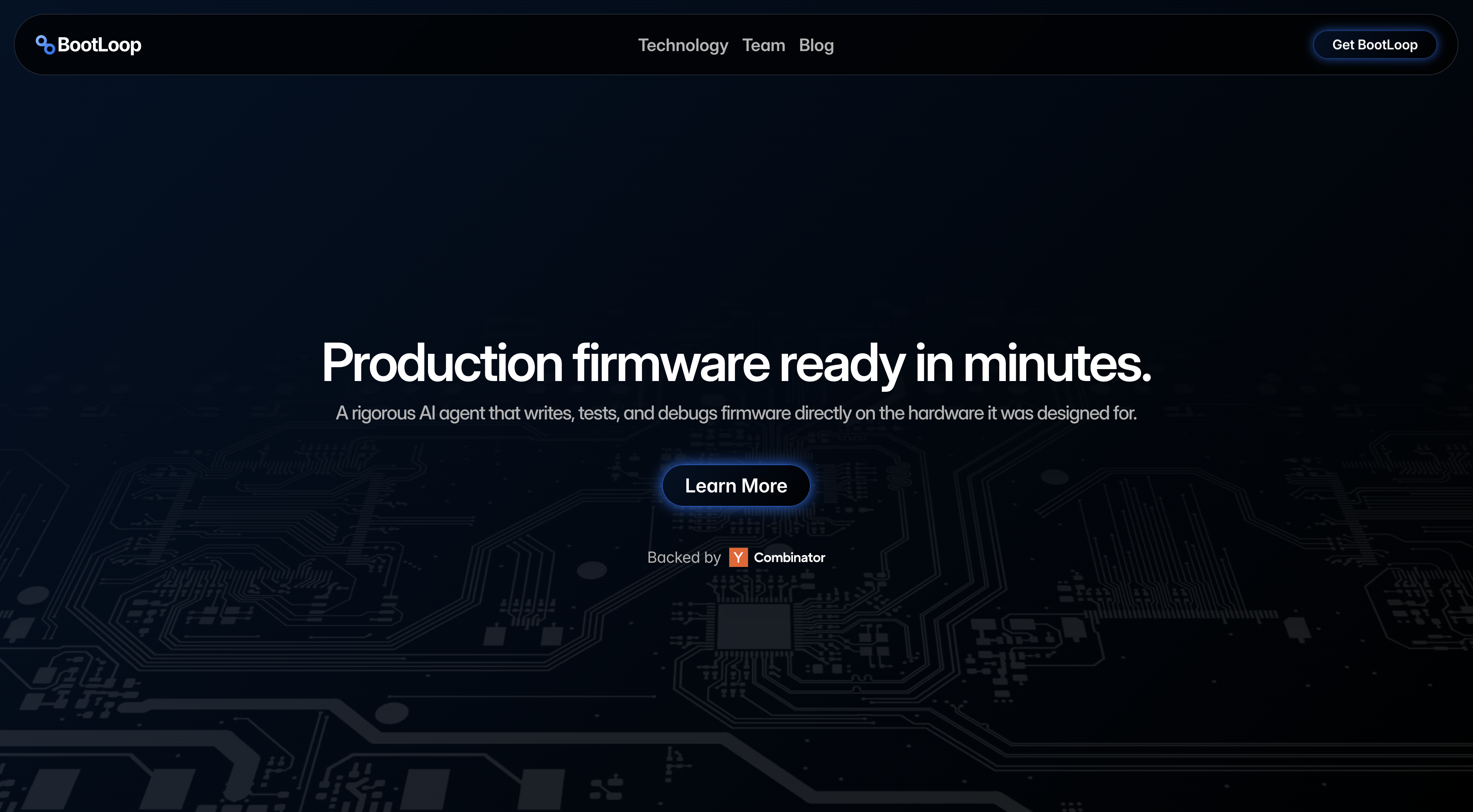Viewport: 1473px width, 812px height.
Task: Click the BootLoop chain-link logo icon
Action: 45,45
